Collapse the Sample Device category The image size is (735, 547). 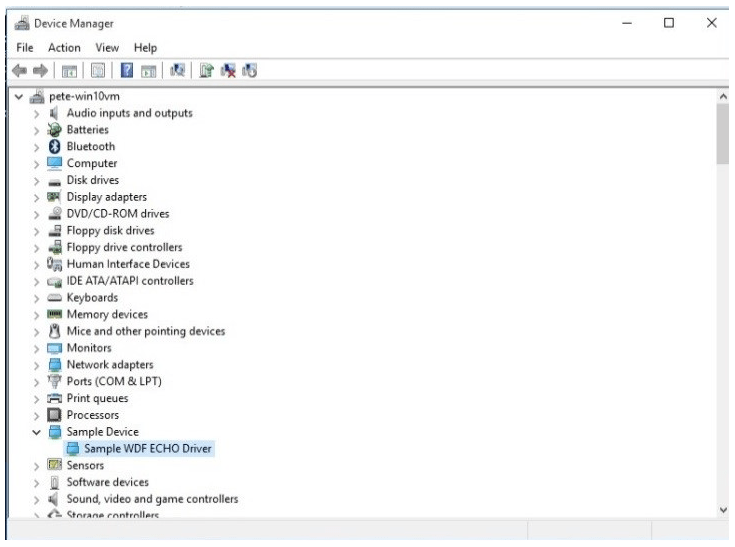(38, 432)
